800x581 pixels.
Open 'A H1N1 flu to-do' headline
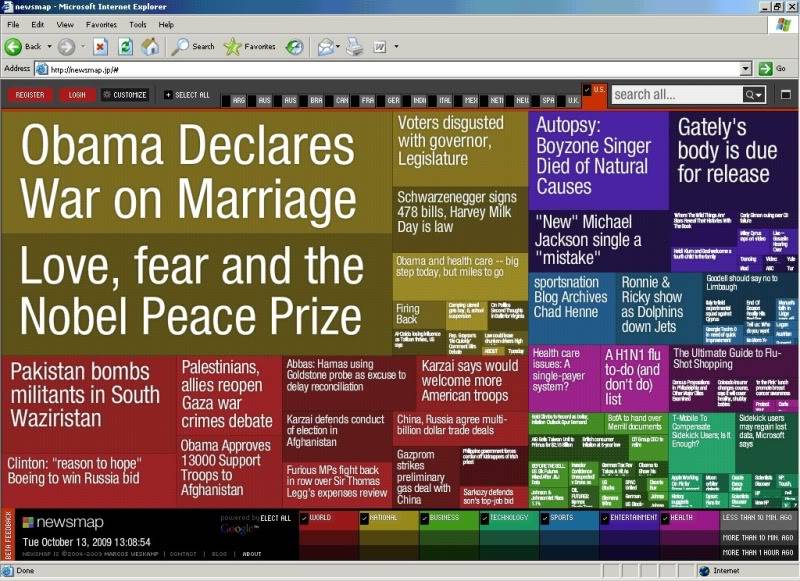[633, 377]
